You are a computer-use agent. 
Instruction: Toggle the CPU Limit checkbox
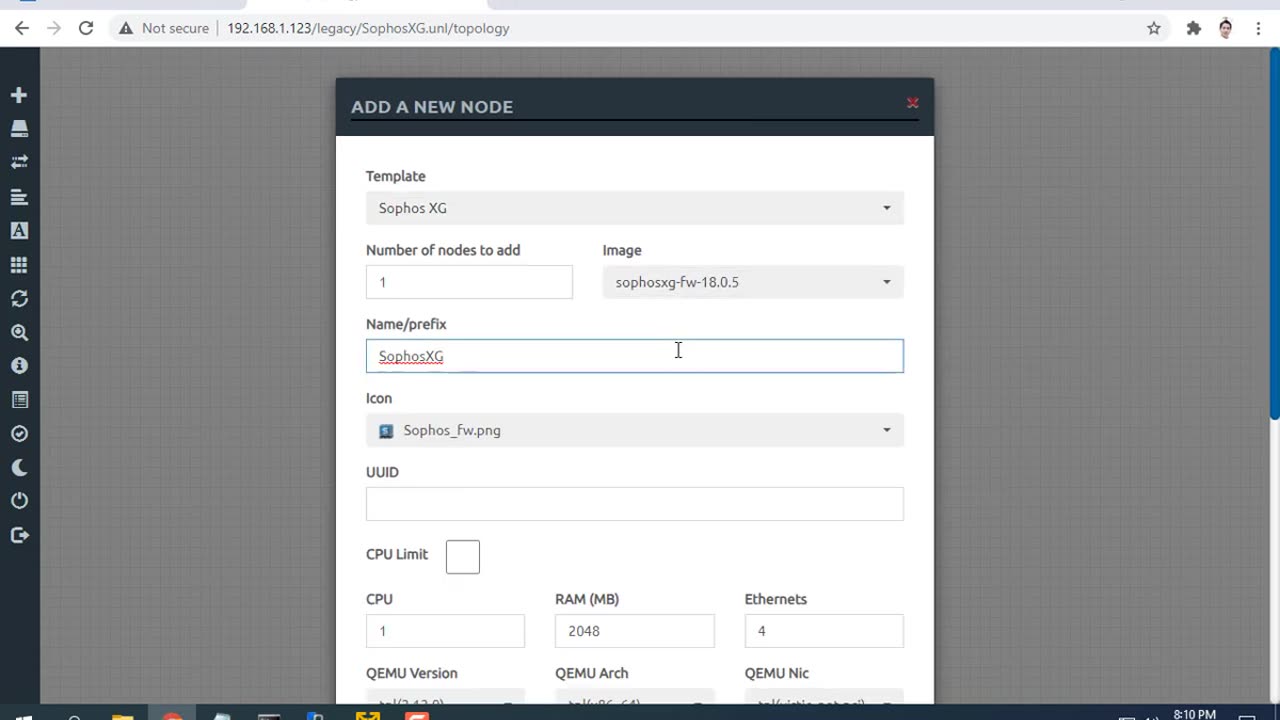click(x=463, y=557)
